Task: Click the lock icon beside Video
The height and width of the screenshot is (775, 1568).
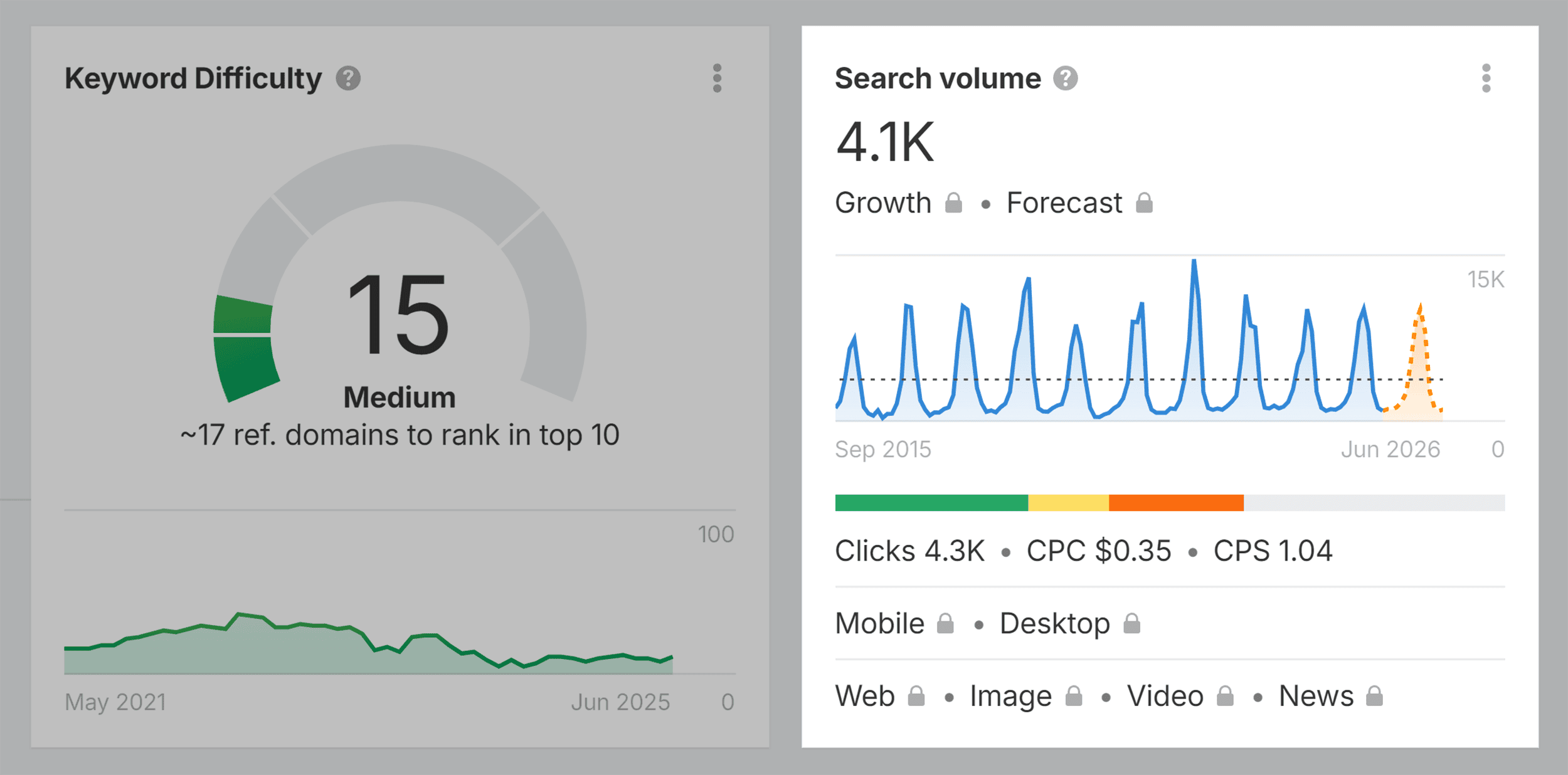Action: 1225,695
